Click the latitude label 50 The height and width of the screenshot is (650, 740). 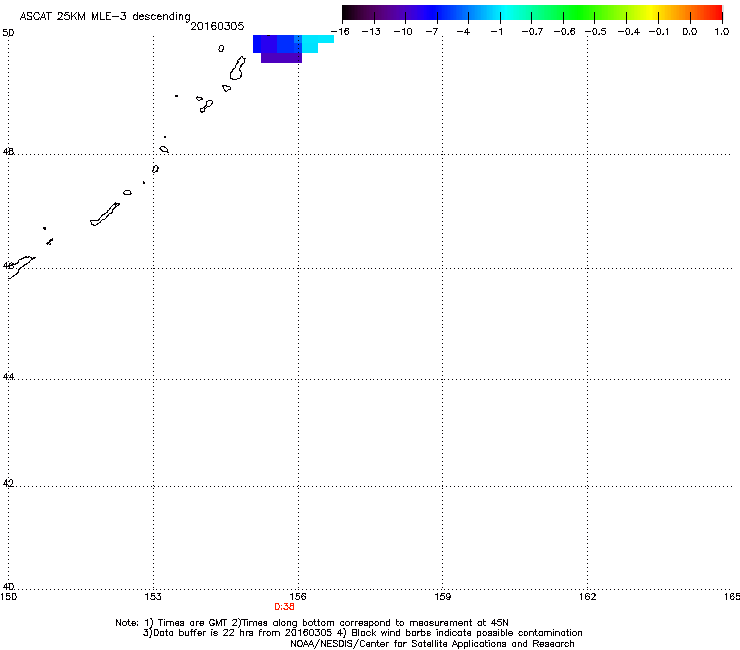tap(8, 33)
